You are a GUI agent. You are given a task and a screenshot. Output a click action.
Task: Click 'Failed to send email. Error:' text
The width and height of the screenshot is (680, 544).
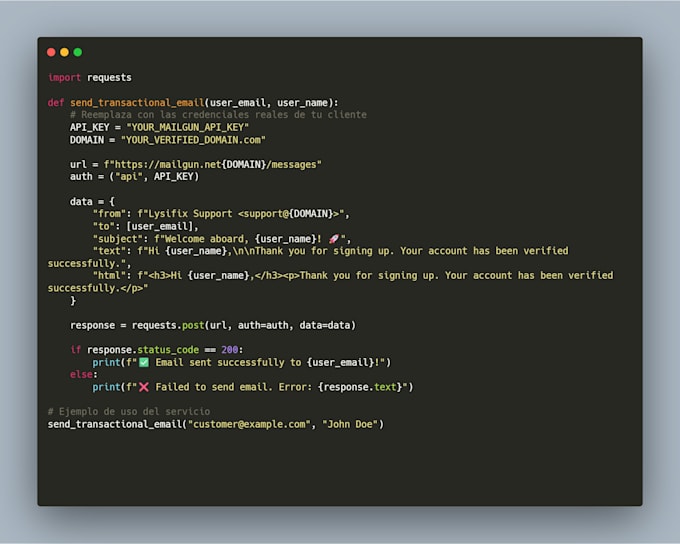(x=233, y=387)
